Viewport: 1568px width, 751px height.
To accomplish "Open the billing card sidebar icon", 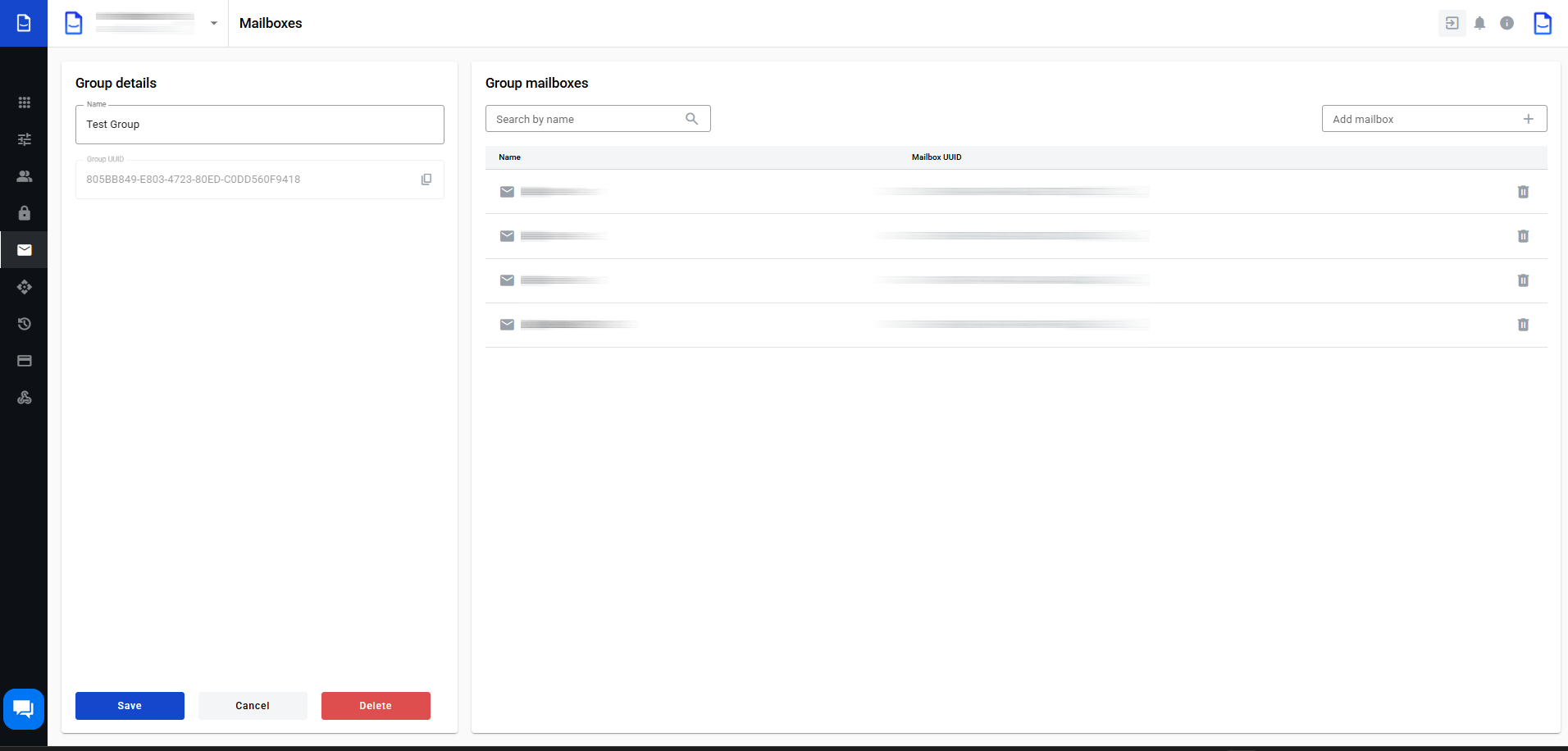I will tap(25, 361).
